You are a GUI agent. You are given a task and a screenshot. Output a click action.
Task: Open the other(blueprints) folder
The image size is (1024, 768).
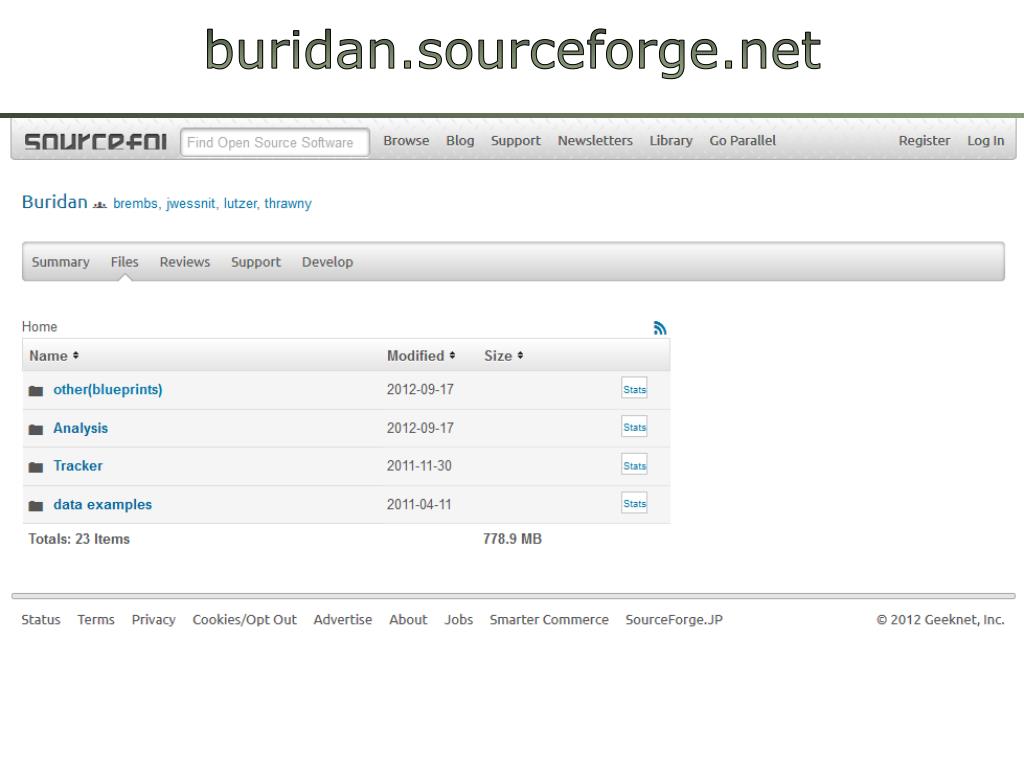point(108,389)
